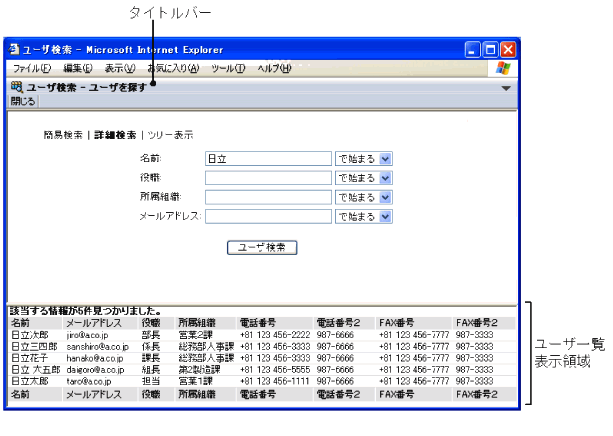Screen dimensions: 613x436
Task: Click 組長 role cell
Action: coord(151,370)
